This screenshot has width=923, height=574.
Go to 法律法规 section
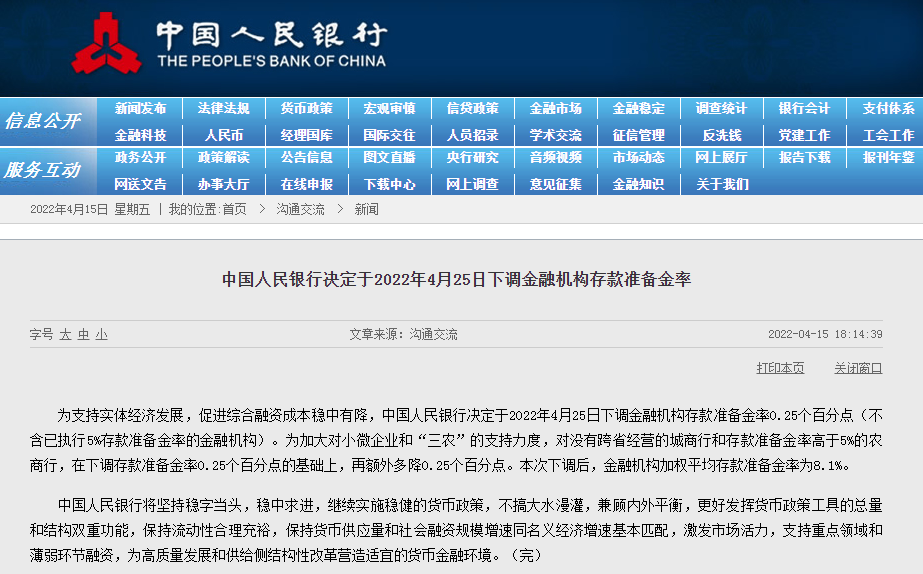coord(223,109)
